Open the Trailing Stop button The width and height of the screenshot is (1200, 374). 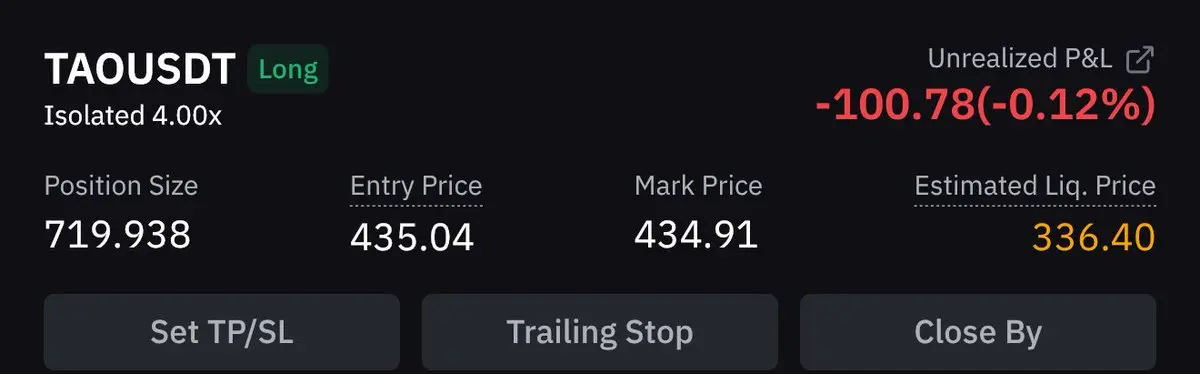point(600,332)
